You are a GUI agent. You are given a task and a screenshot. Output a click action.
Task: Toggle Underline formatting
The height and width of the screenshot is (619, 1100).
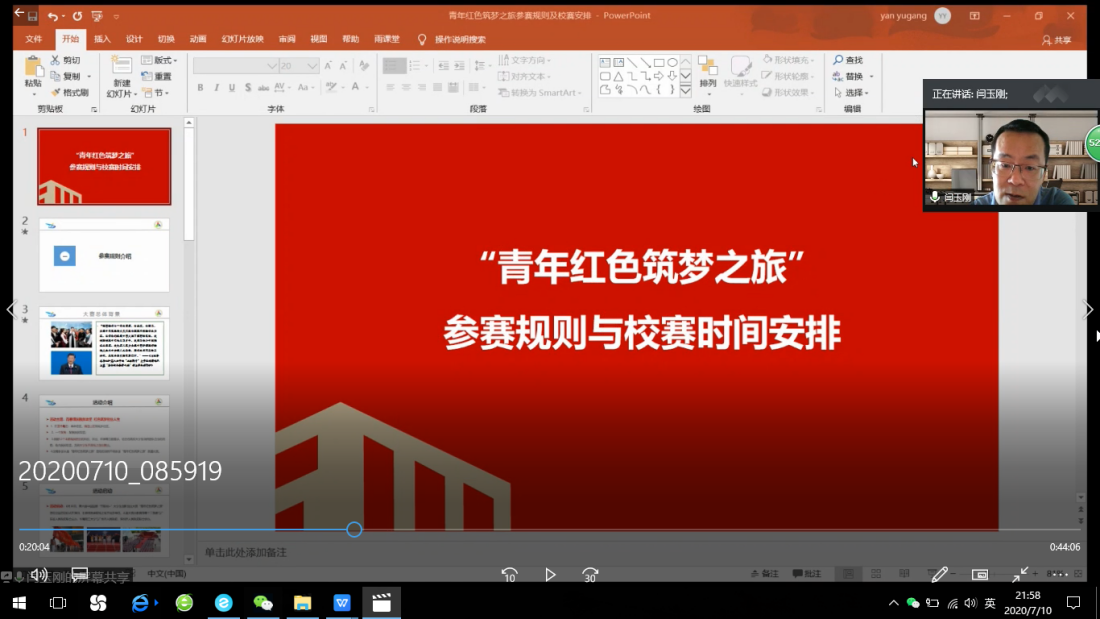coord(232,88)
